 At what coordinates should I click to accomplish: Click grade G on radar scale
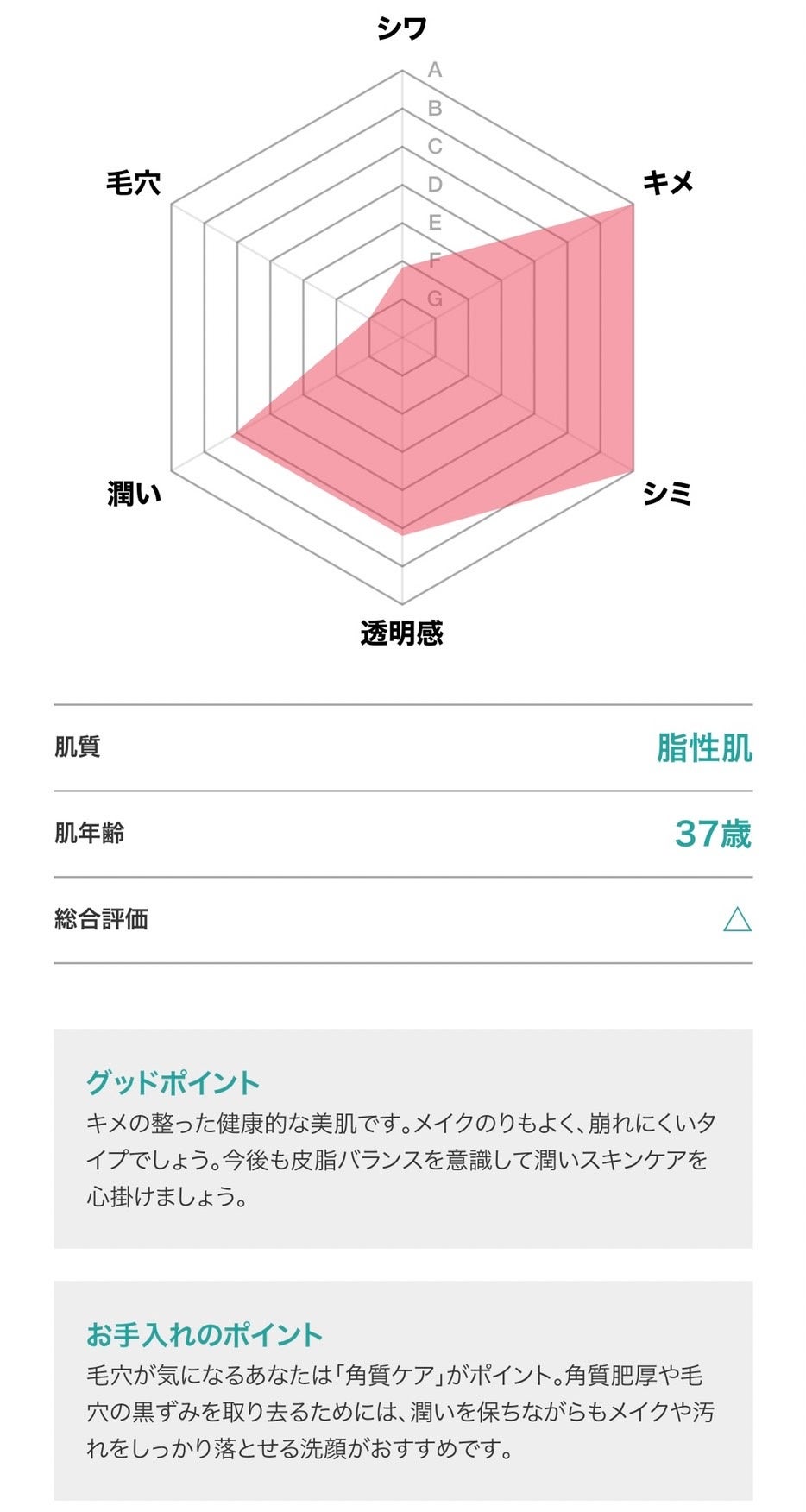tap(435, 299)
